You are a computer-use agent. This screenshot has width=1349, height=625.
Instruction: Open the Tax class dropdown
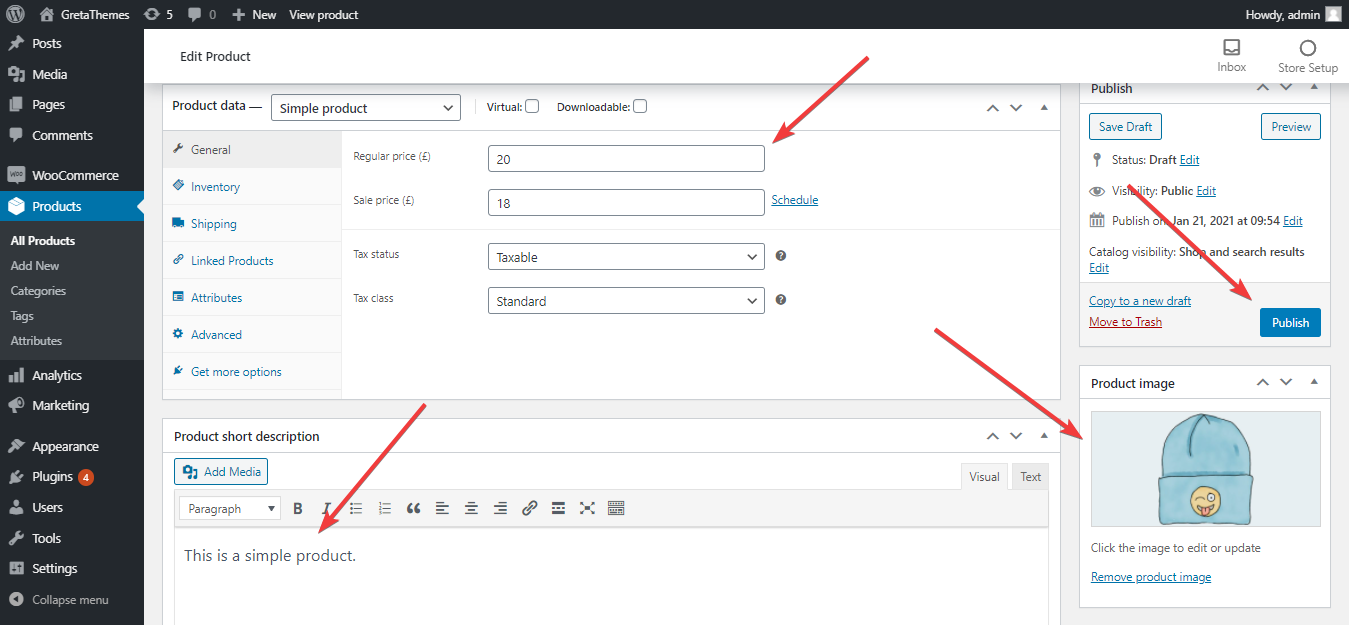tap(626, 301)
